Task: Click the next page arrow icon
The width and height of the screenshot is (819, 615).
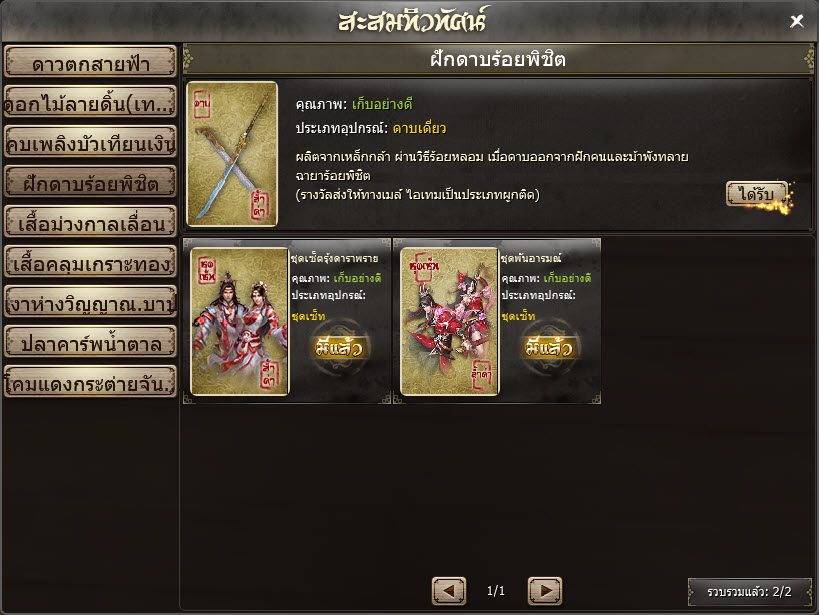Action: 545,591
